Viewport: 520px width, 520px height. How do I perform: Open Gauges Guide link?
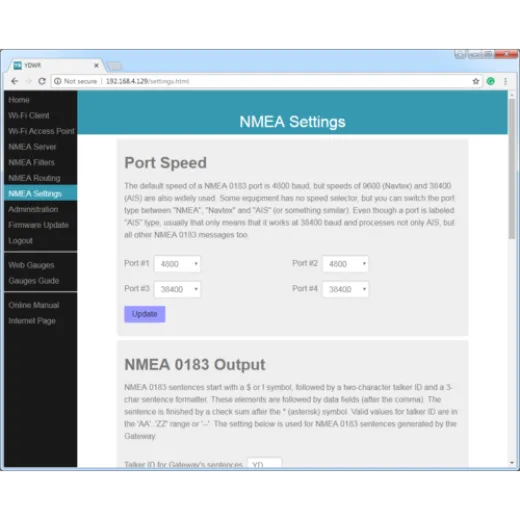pyautogui.click(x=34, y=281)
